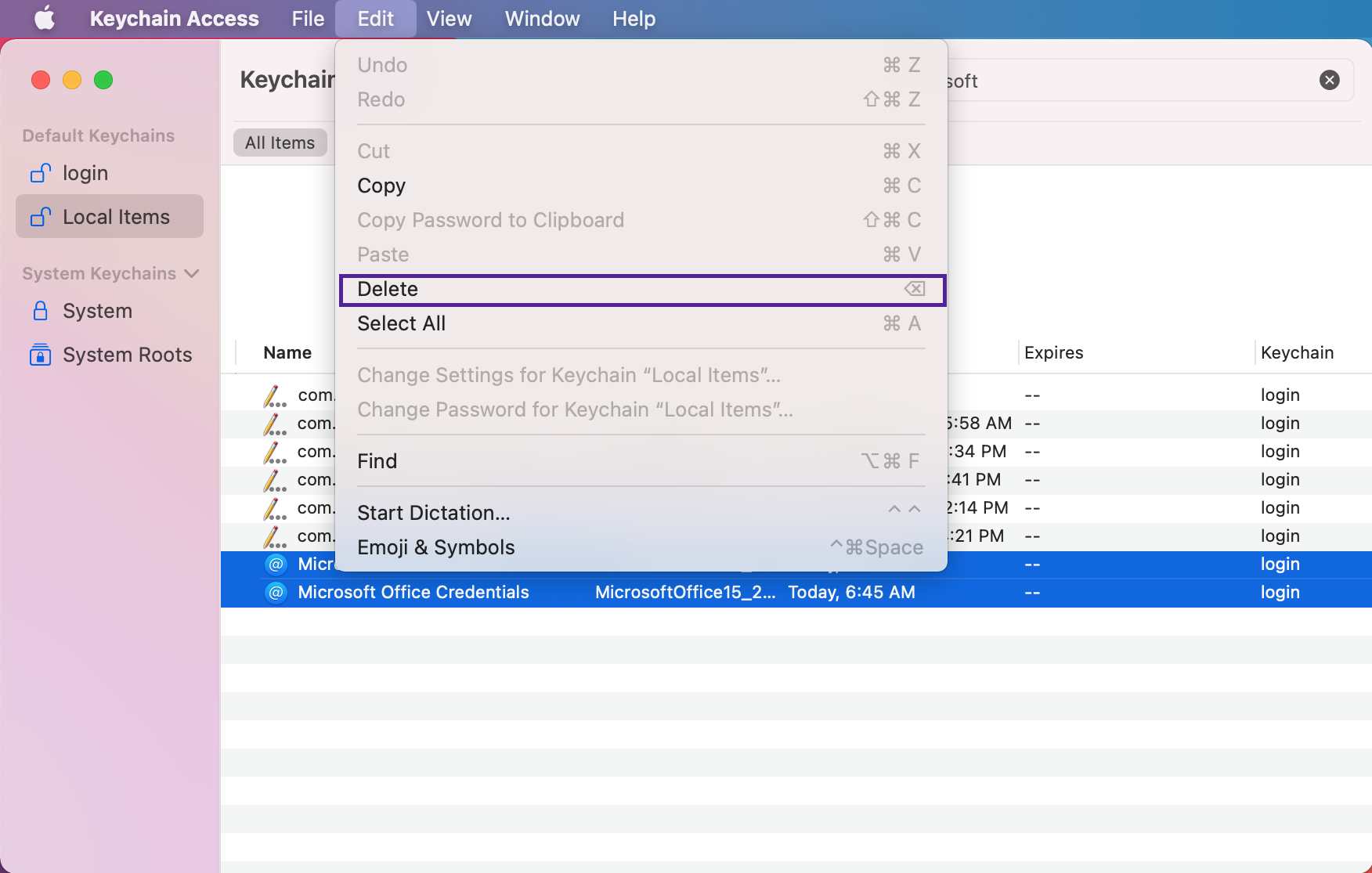Choose Select All in Edit menu
Viewport: 1372px width, 873px height.
[642, 323]
